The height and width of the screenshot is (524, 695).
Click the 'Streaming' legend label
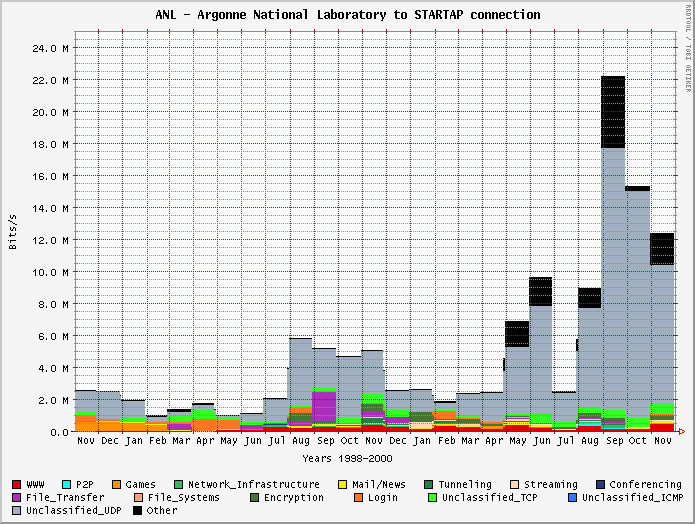tap(551, 485)
